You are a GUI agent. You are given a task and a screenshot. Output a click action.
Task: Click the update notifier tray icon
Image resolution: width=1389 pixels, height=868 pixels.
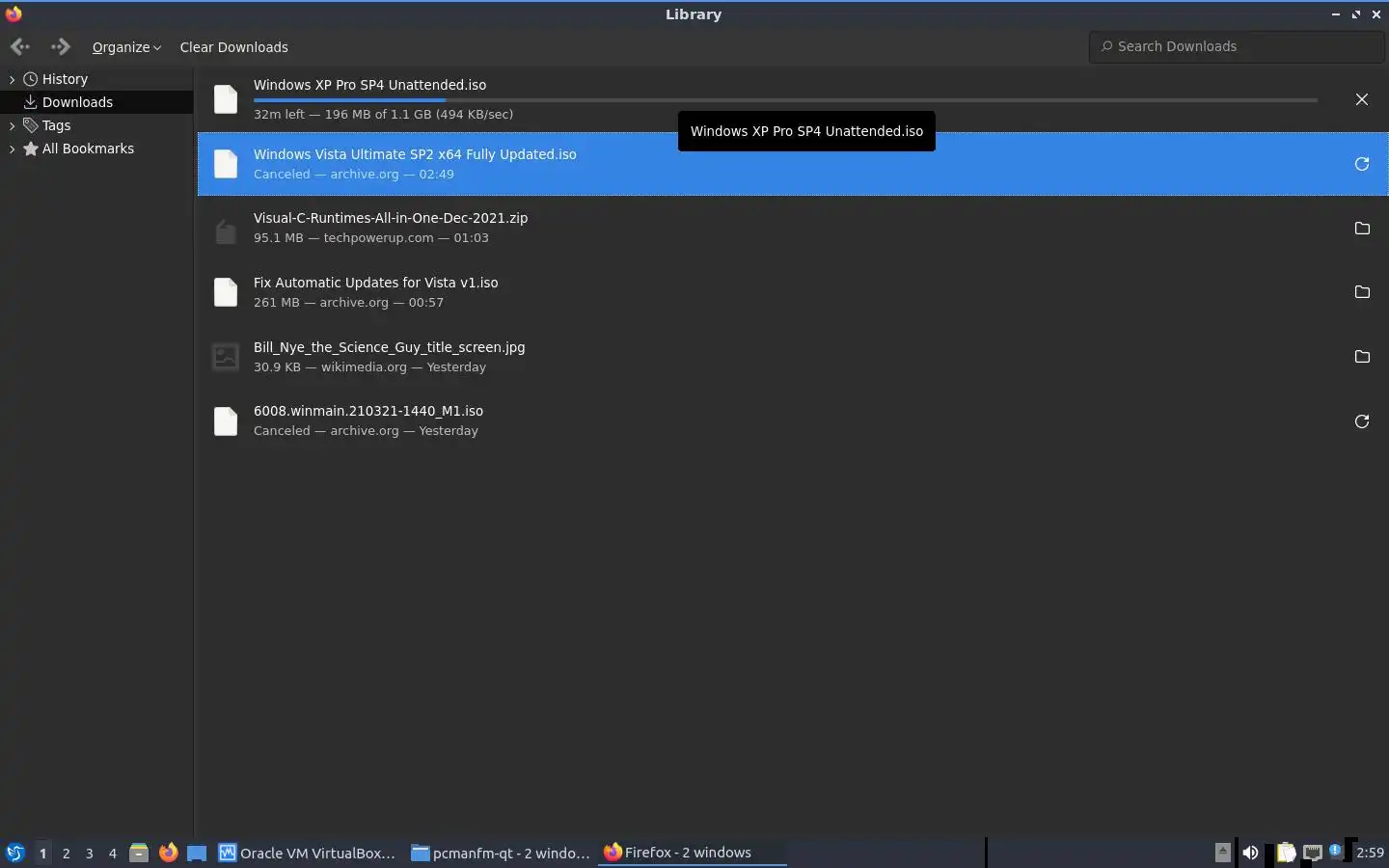pos(1336,851)
